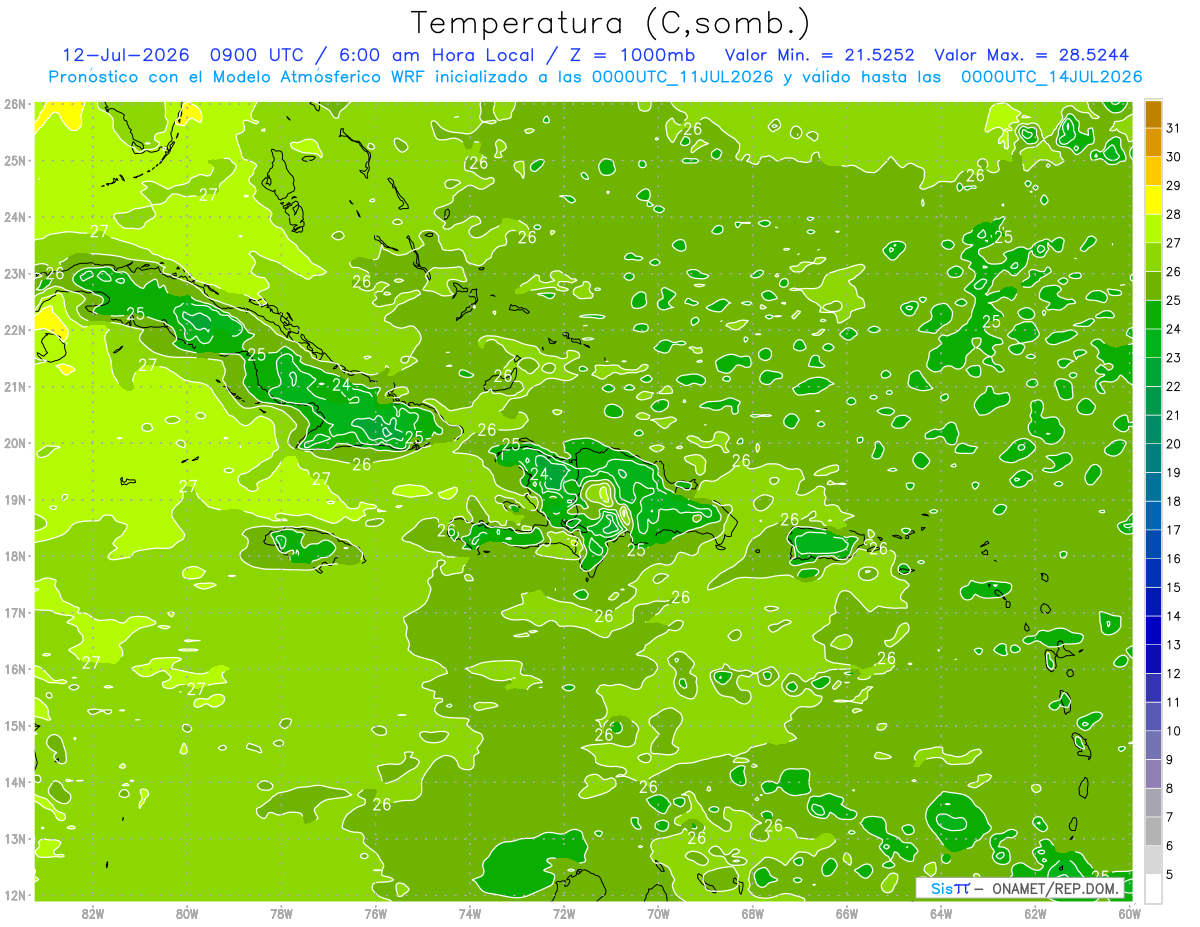Click the "68W" longitude label
This screenshot has width=1200, height=927.
click(752, 914)
